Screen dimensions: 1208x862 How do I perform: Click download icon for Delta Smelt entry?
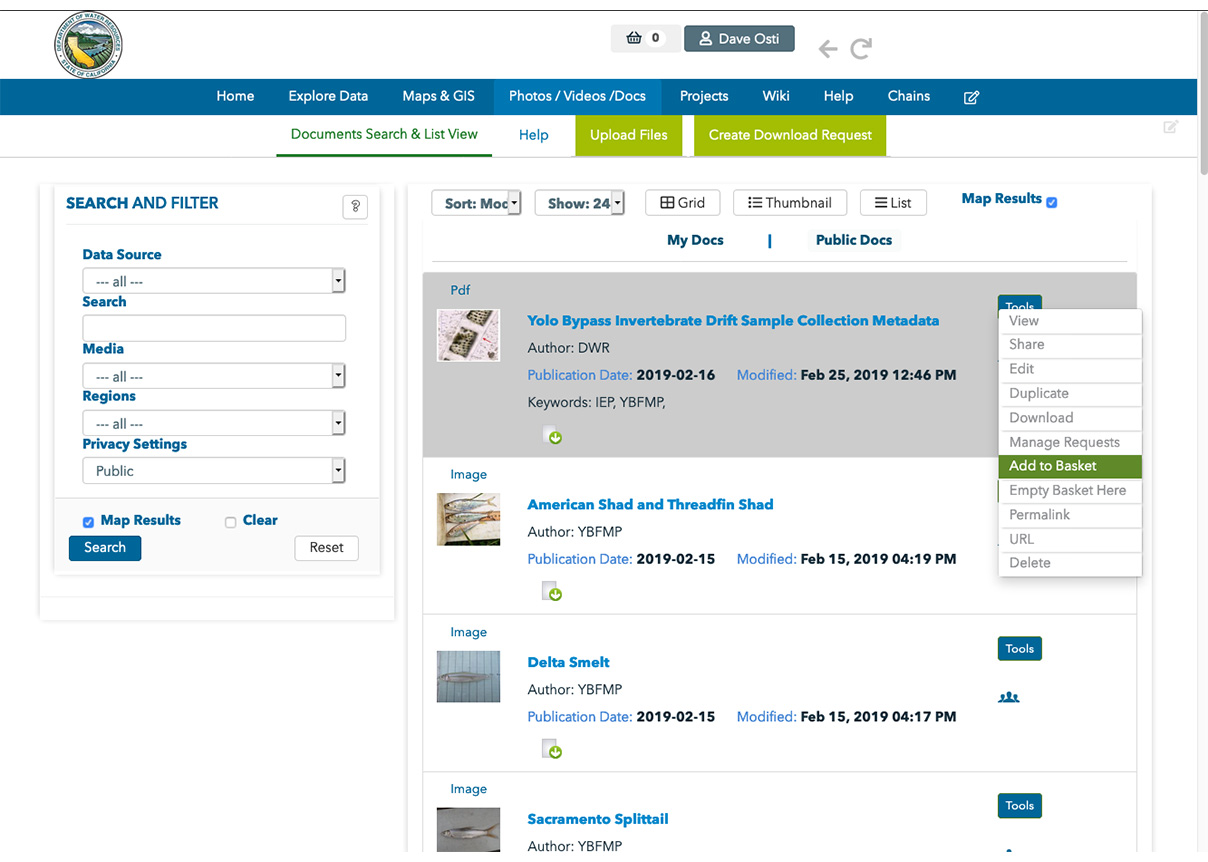click(x=552, y=749)
